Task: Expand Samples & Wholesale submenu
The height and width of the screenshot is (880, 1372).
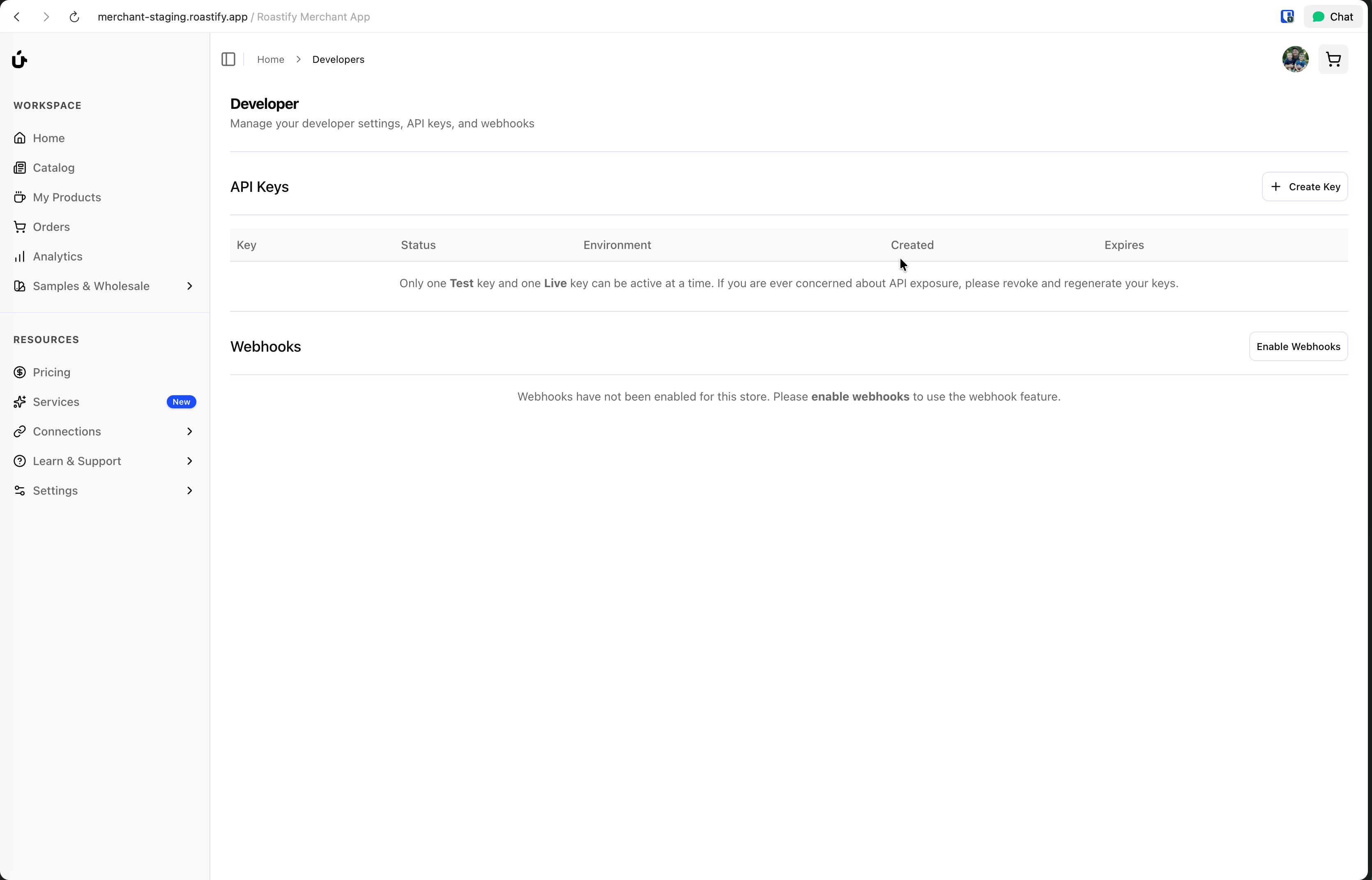Action: tap(189, 286)
